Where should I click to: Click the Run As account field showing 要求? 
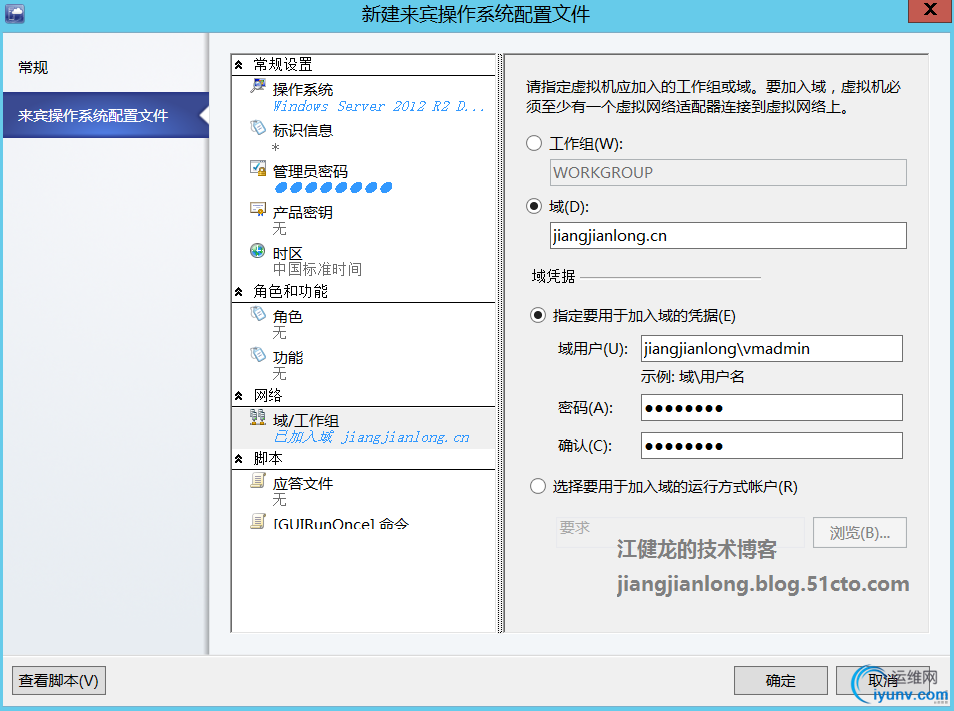click(x=680, y=533)
